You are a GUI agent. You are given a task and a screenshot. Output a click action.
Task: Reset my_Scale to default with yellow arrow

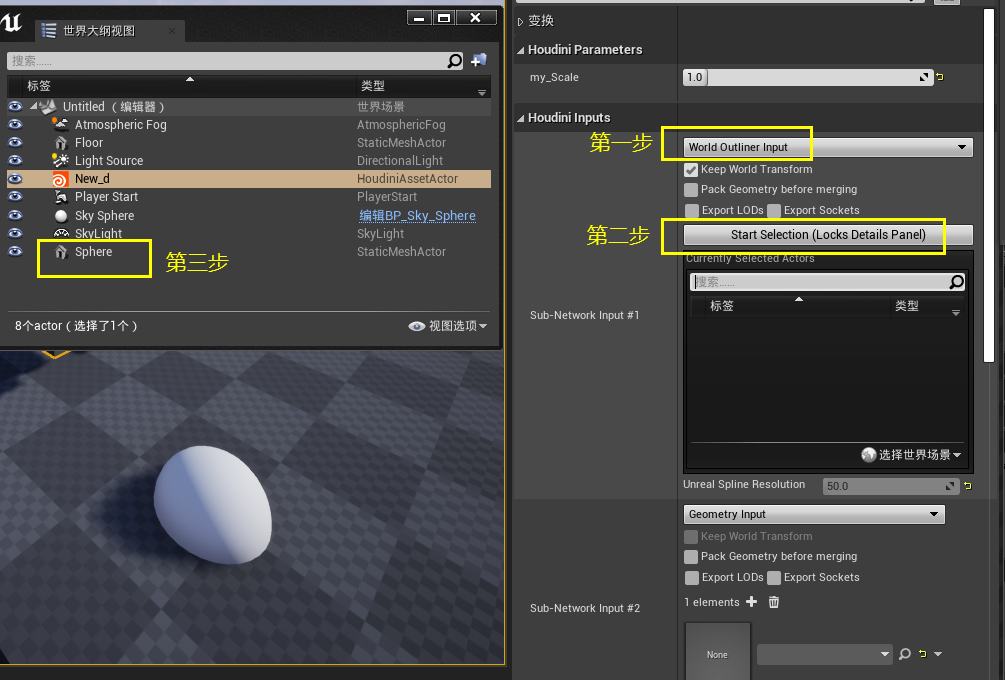(940, 77)
